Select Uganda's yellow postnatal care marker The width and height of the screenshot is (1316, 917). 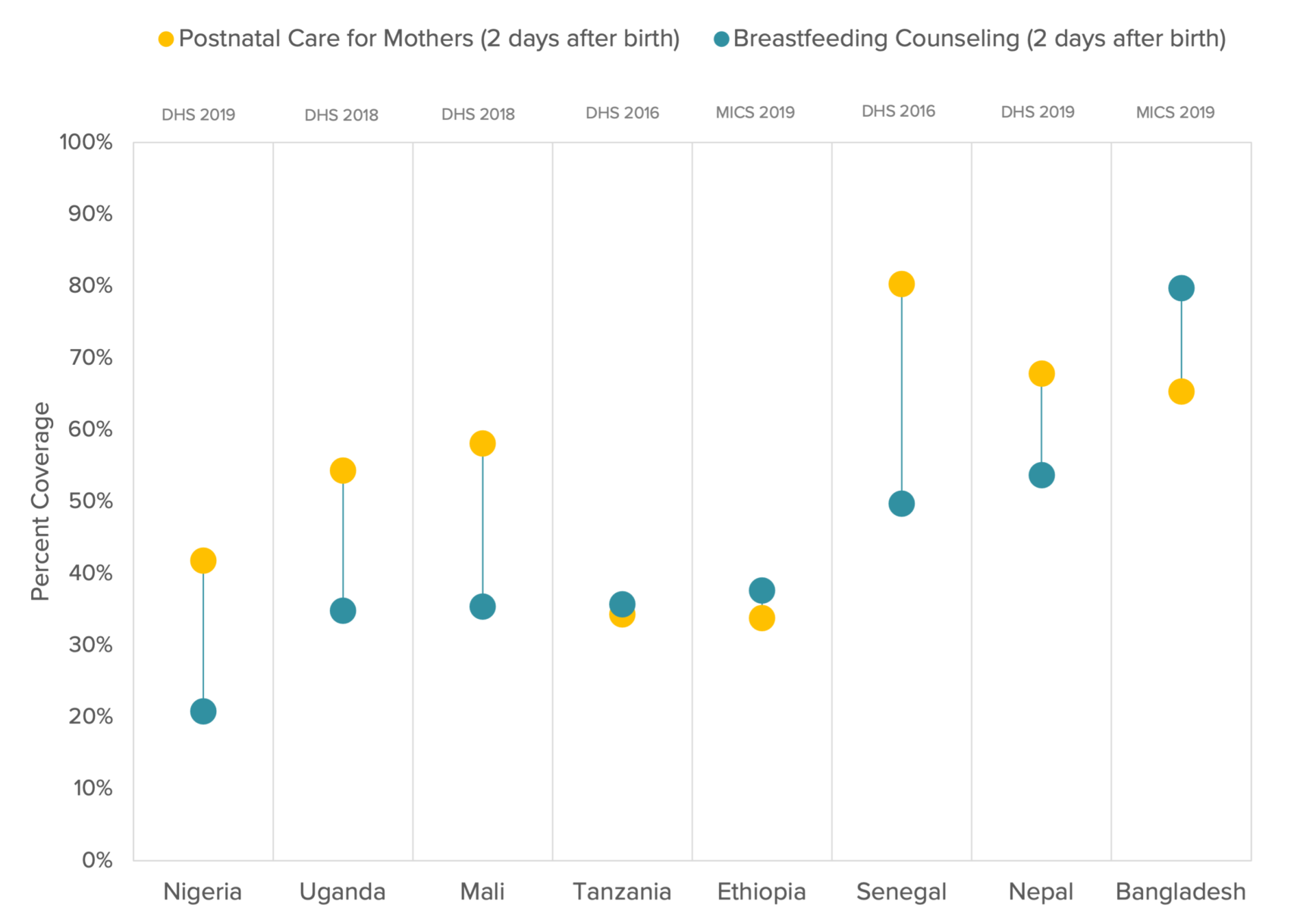tap(343, 470)
